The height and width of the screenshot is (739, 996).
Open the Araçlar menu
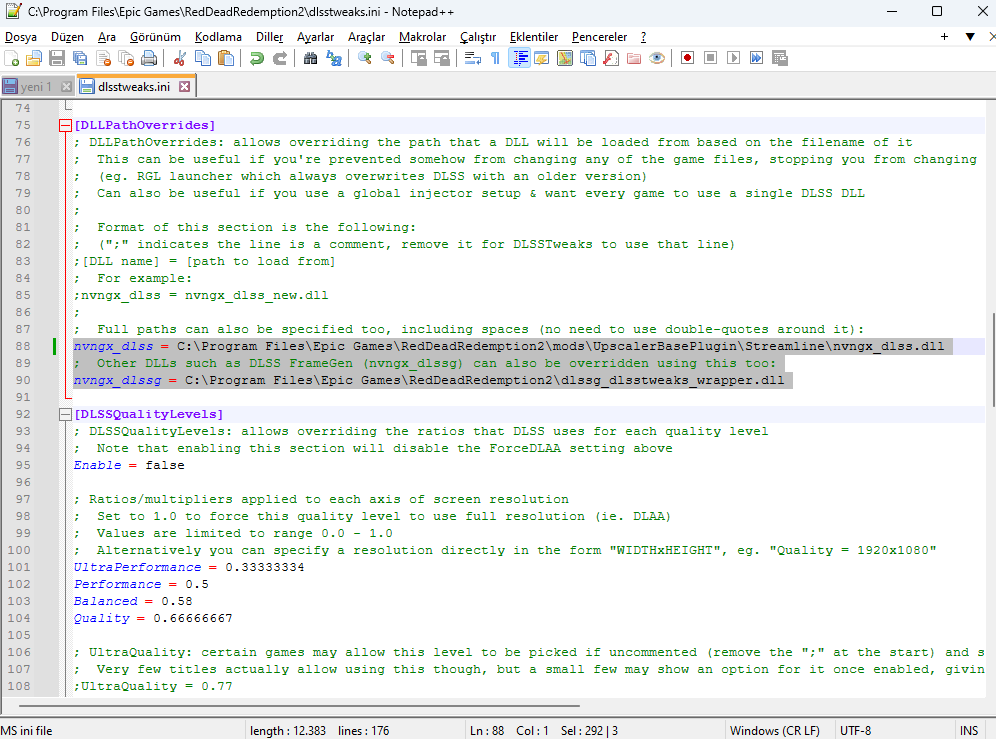pos(367,37)
